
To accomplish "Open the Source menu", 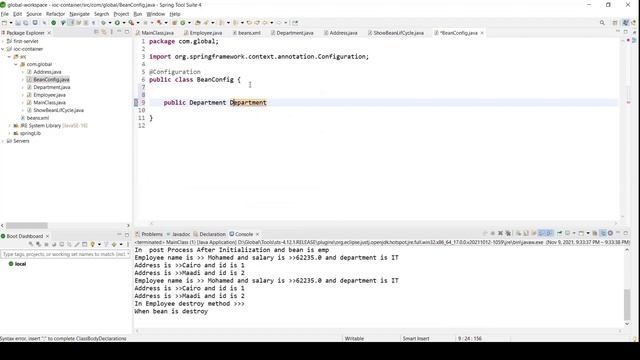I will click(34, 14).
